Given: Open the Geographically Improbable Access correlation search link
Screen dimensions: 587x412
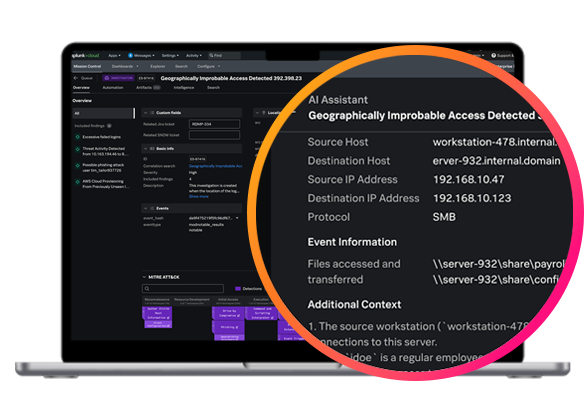Looking at the screenshot, I should (216, 166).
